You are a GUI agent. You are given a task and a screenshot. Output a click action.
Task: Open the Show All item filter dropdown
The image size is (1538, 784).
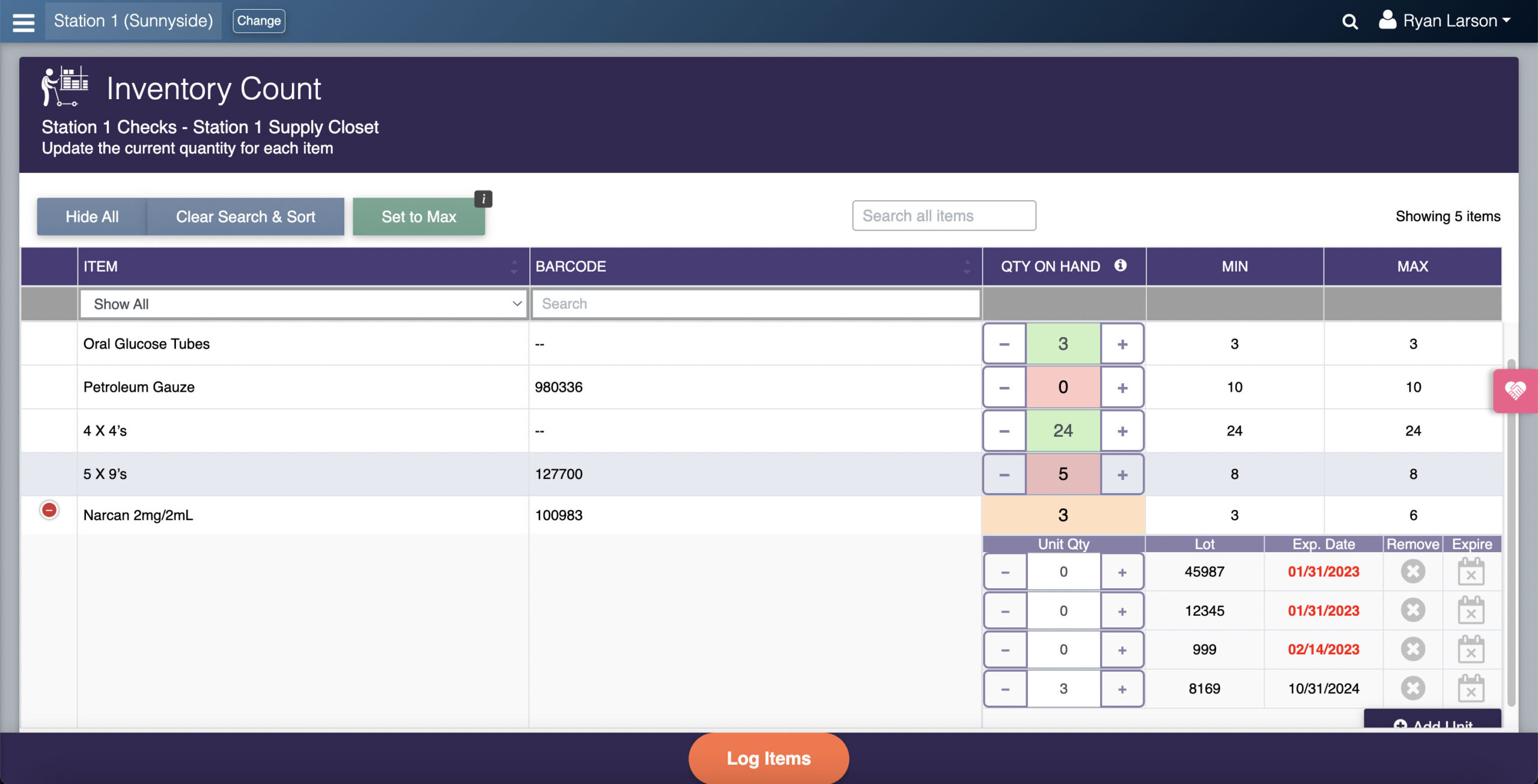pyautogui.click(x=303, y=304)
